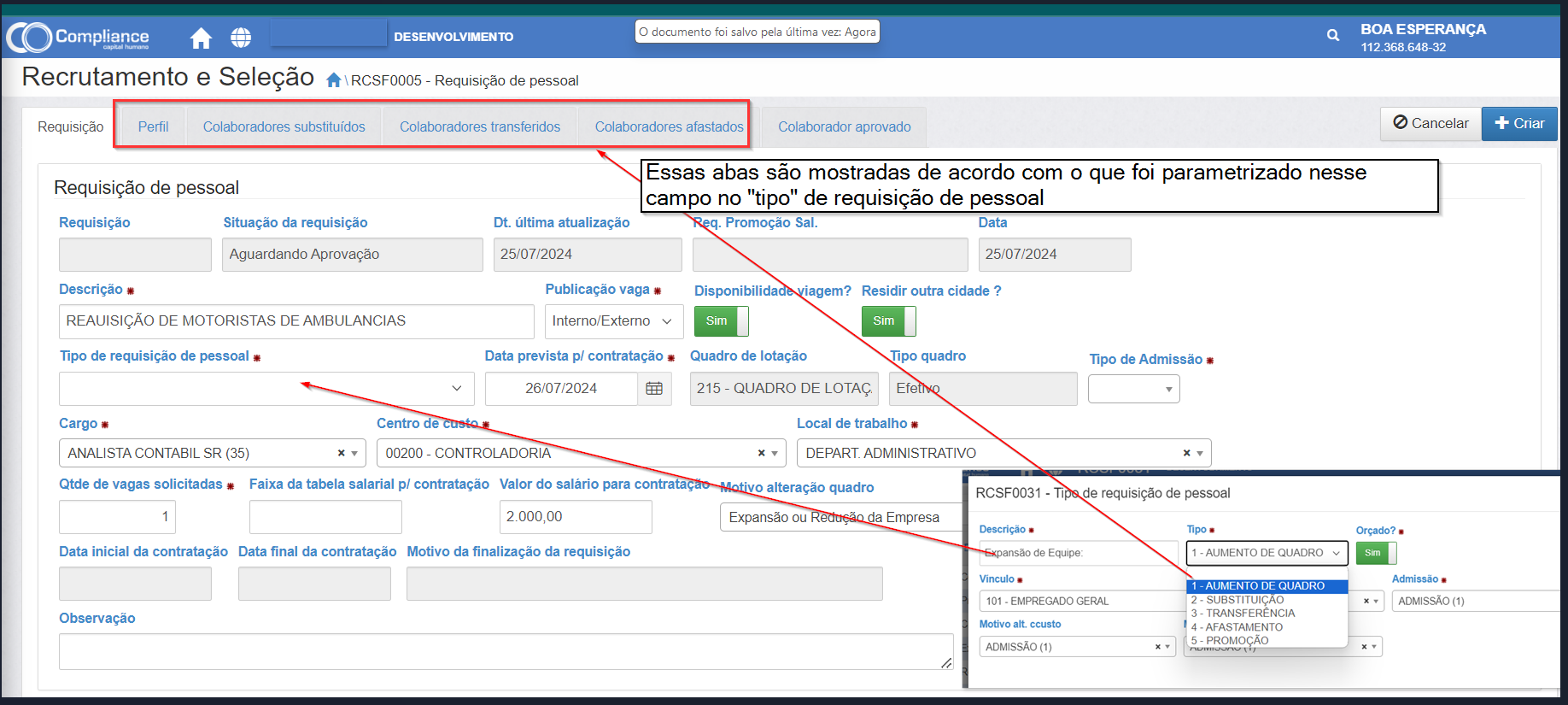Select 4 - AFASTAMENTO option

(1267, 626)
